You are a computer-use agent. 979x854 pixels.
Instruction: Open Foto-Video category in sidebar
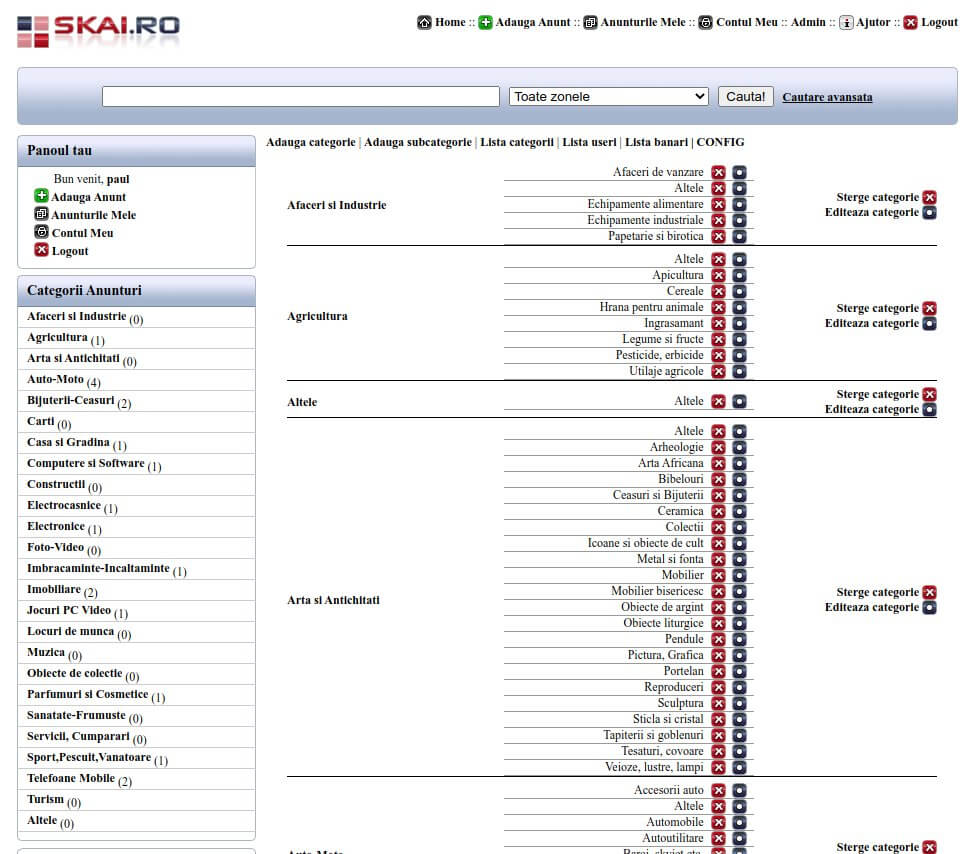[x=55, y=547]
